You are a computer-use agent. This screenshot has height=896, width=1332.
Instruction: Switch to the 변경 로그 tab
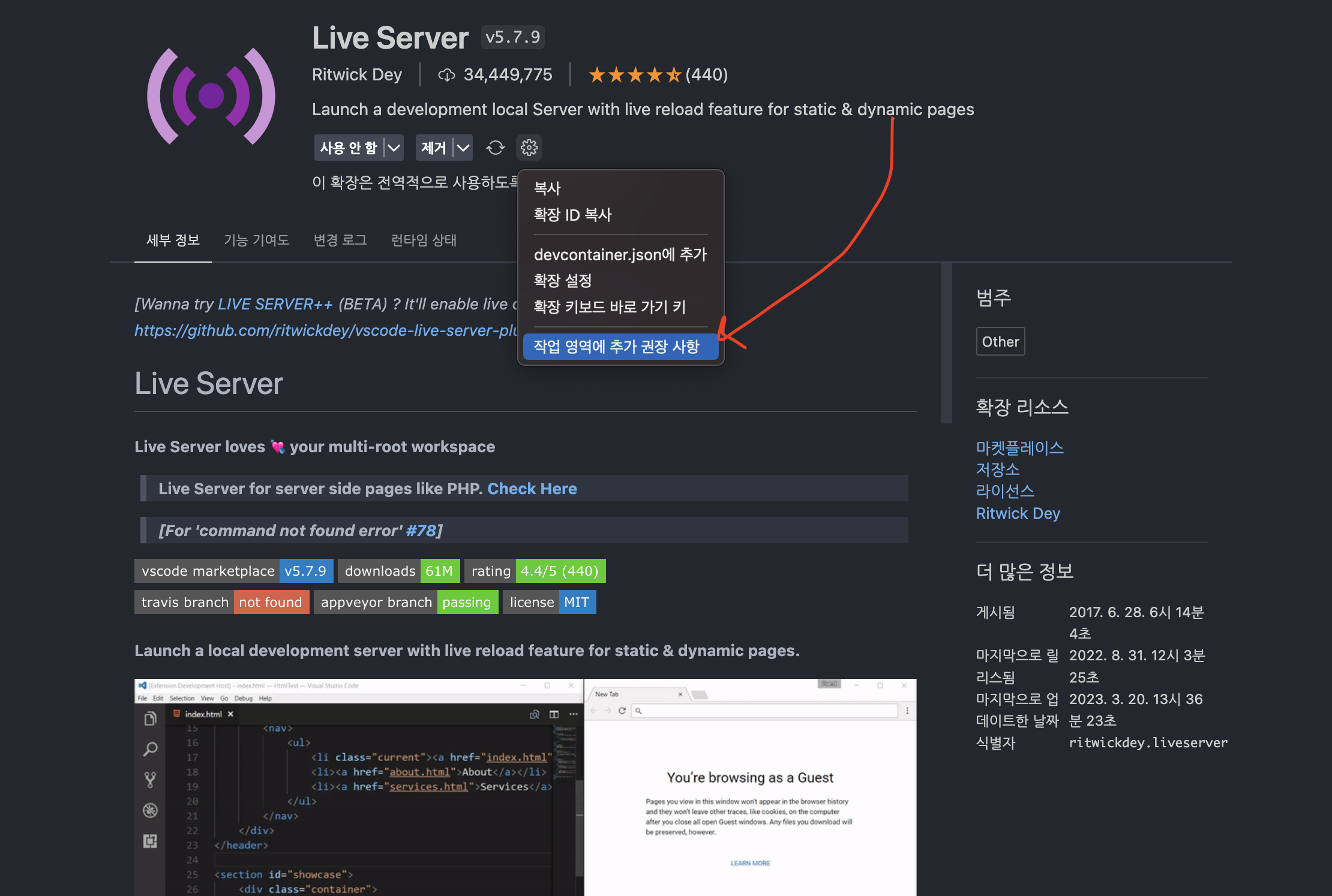click(340, 240)
